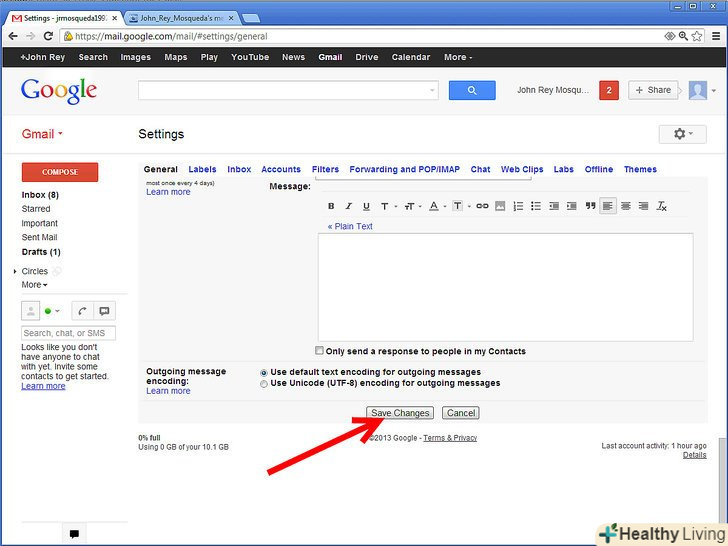Screen dimensions: 728x546
Task: Open the Chrome menu hamburger icon
Action: (x=716, y=36)
